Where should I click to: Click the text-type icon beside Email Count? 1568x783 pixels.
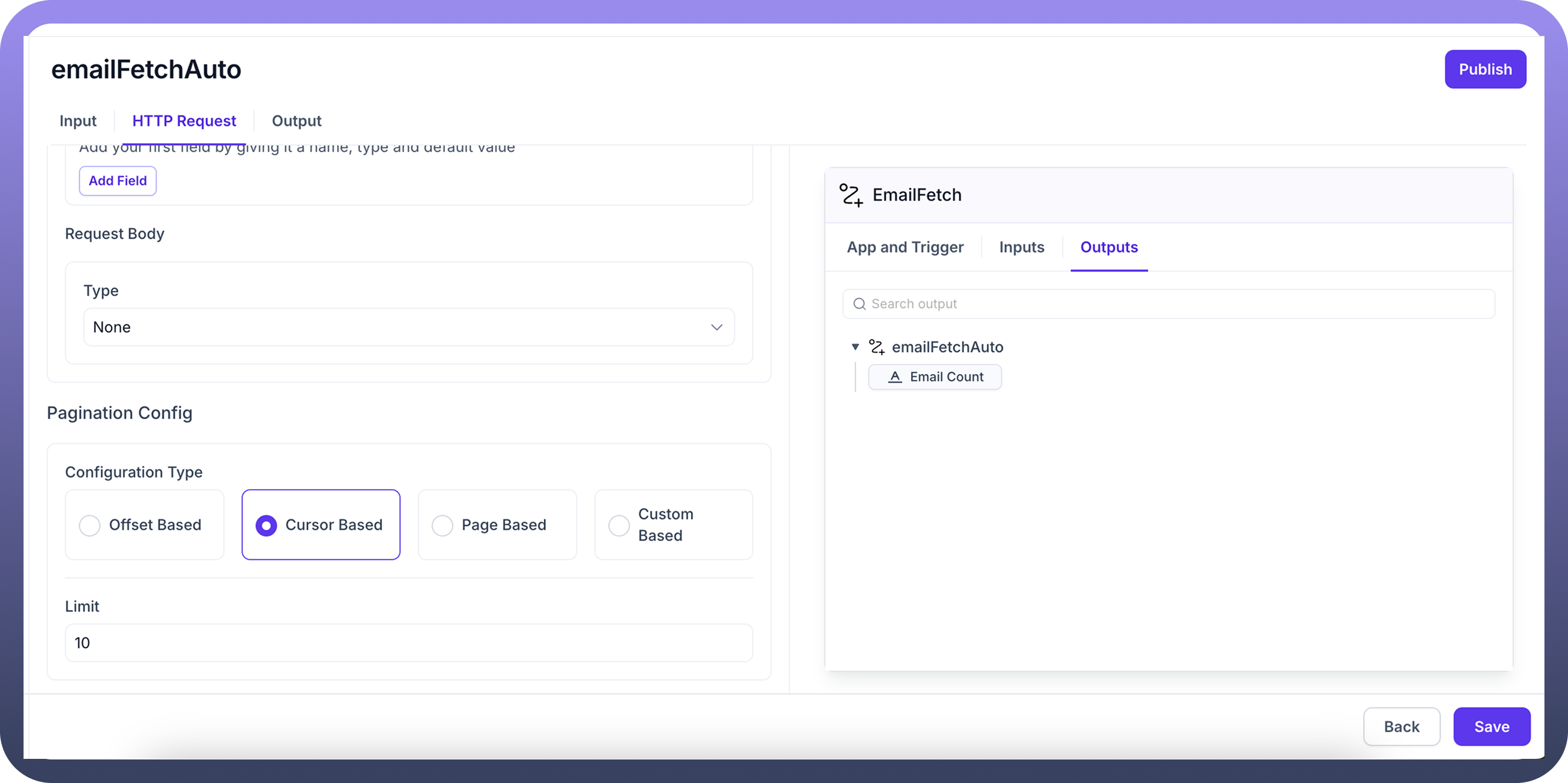pos(895,377)
